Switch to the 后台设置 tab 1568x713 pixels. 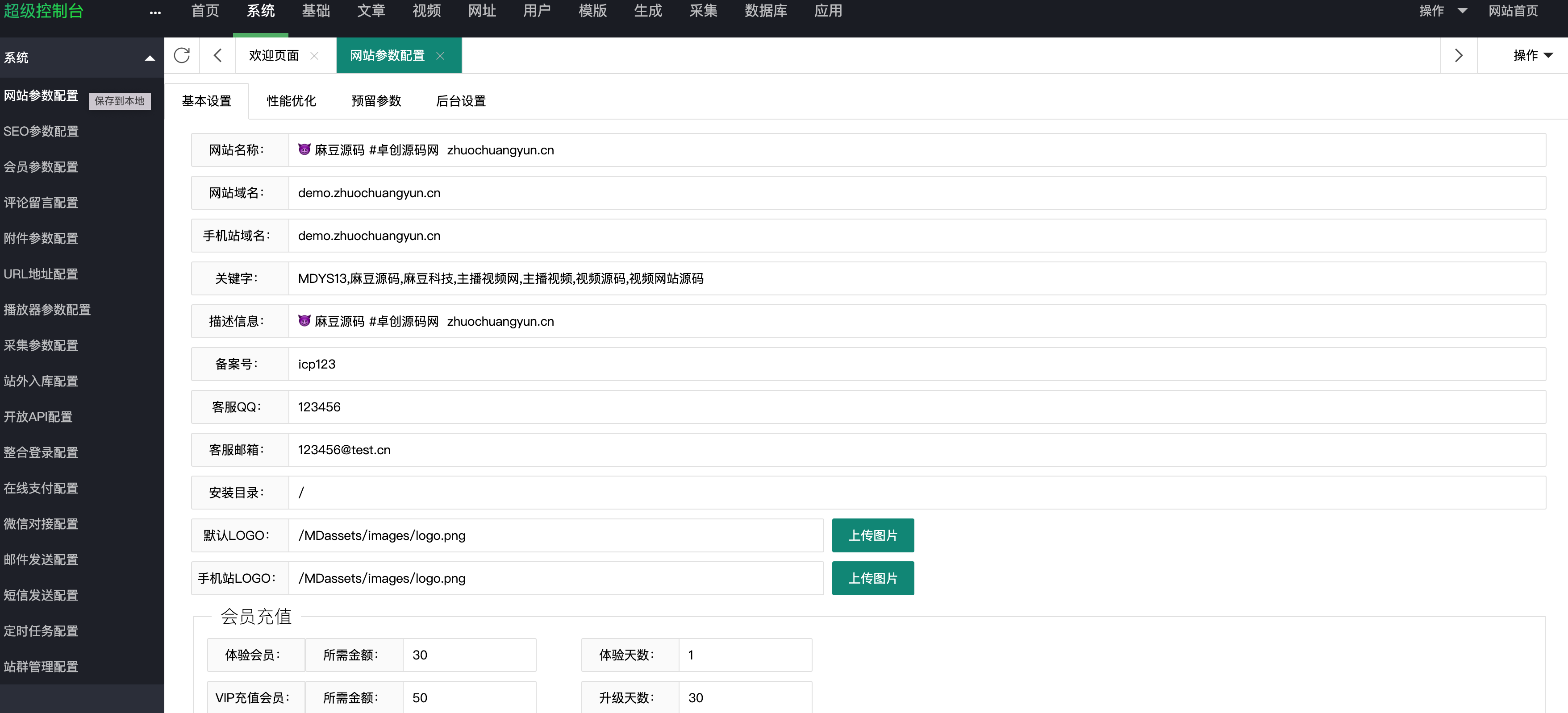click(x=461, y=101)
